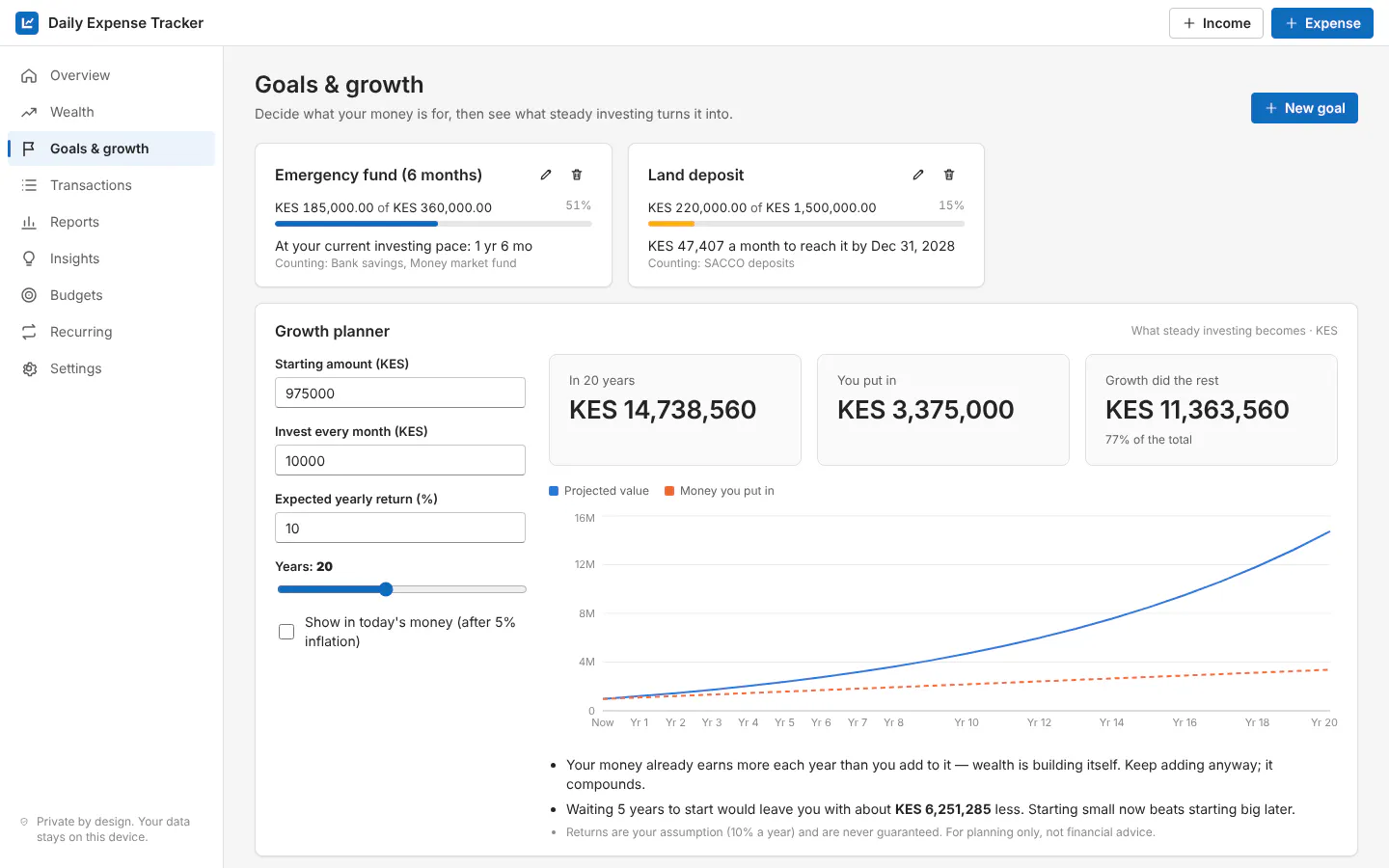Image resolution: width=1389 pixels, height=868 pixels.
Task: Click the Wealth trend-line icon
Action: pos(29,112)
